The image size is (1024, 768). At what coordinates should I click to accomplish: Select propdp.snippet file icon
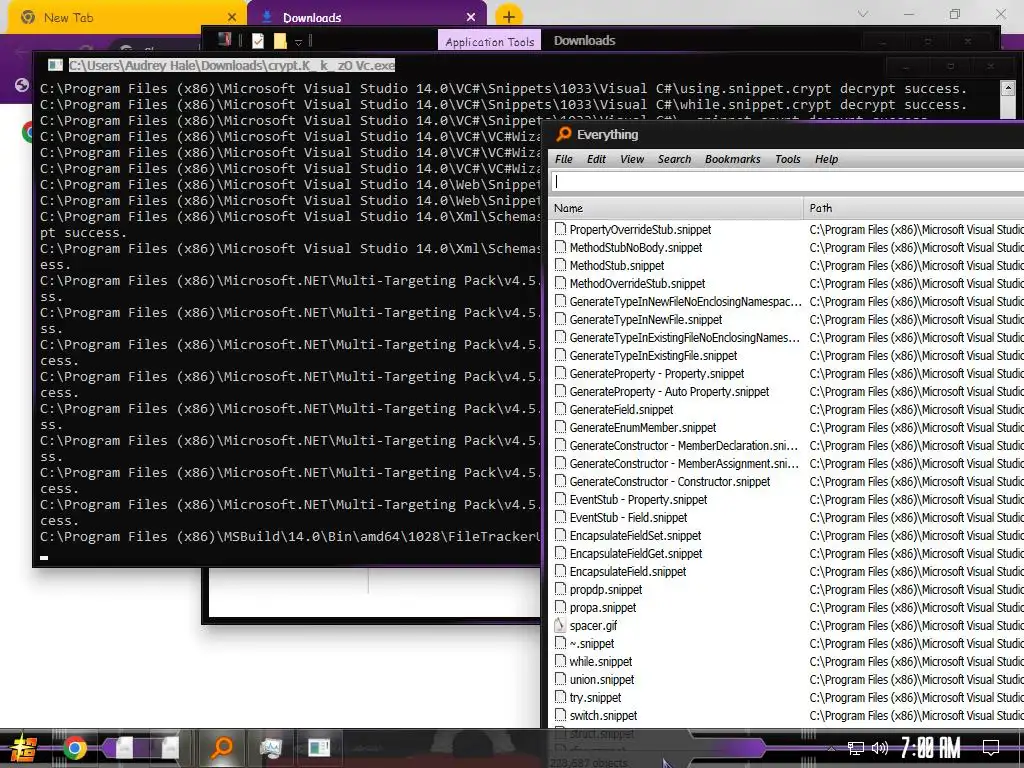click(560, 589)
